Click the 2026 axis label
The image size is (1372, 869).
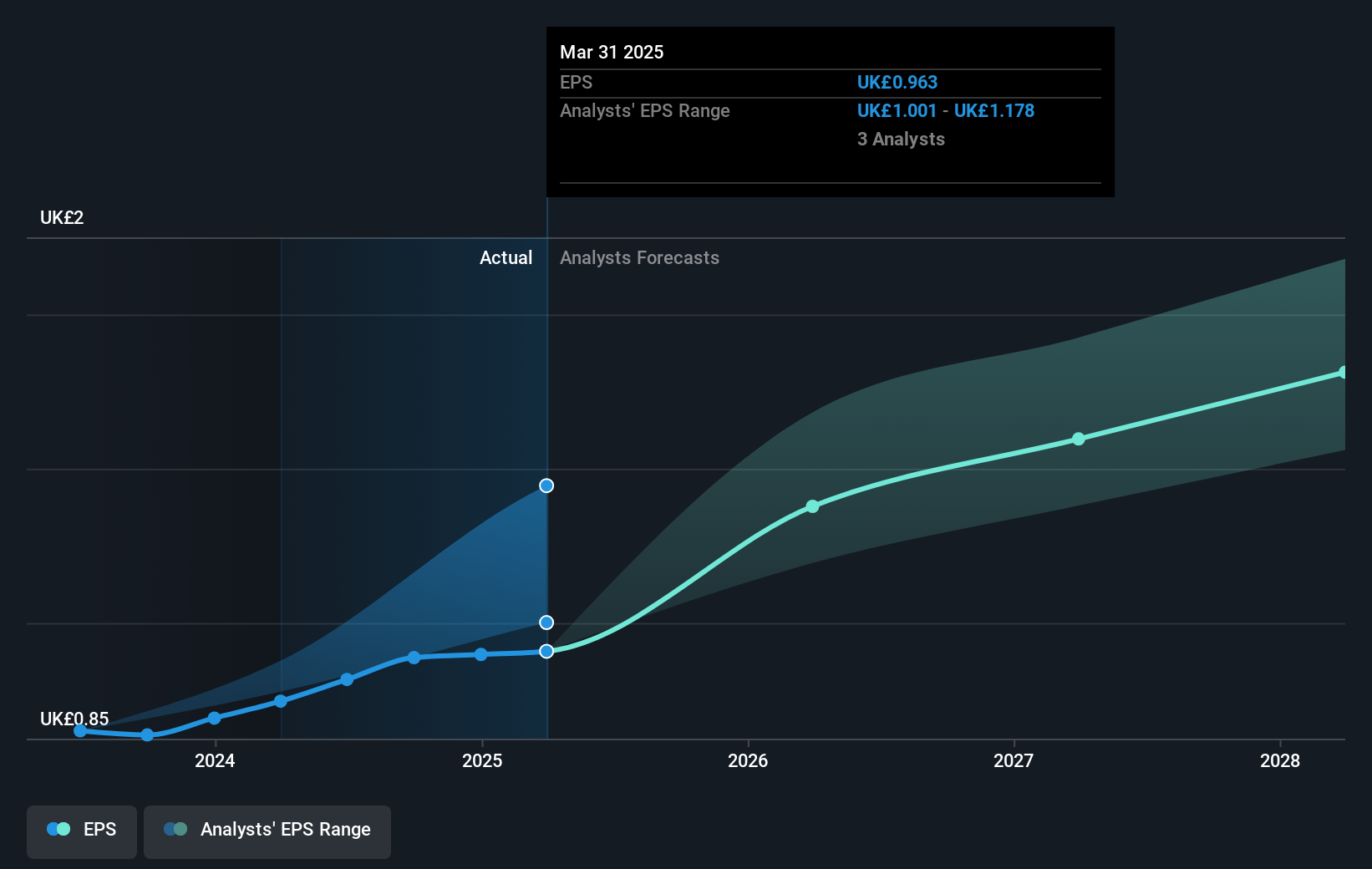click(x=748, y=761)
